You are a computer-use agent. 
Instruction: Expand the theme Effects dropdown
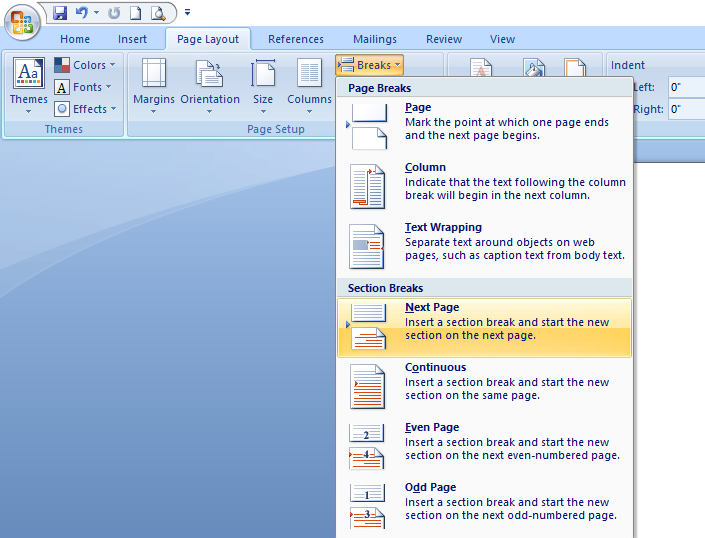coord(86,109)
